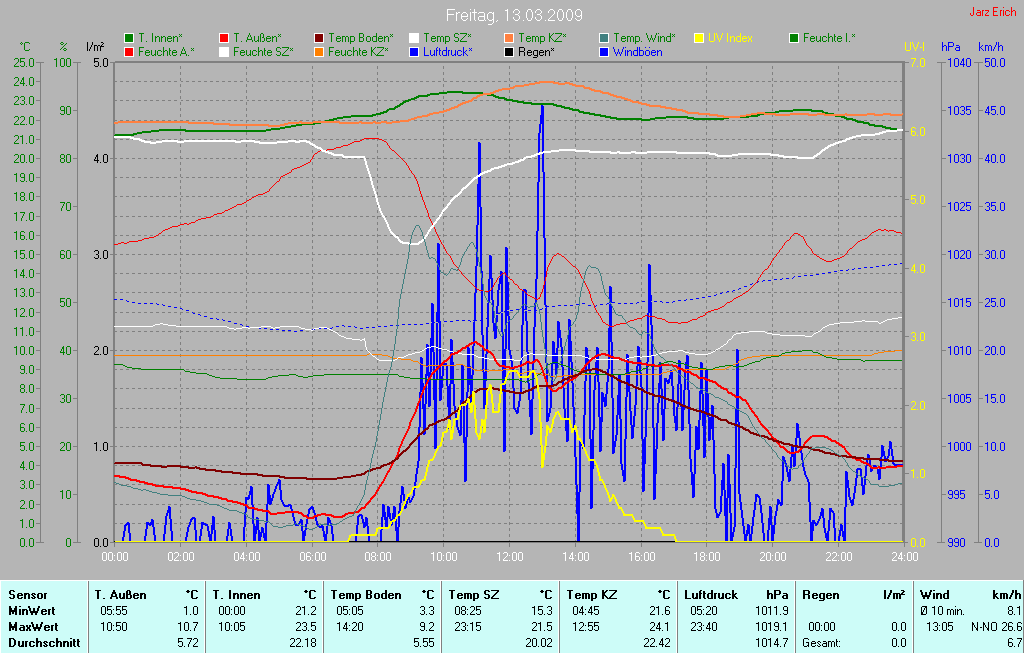Viewport: 1024px width, 653px height.
Task: Click the 'T. Außen' column header in the table
Action: [120, 595]
